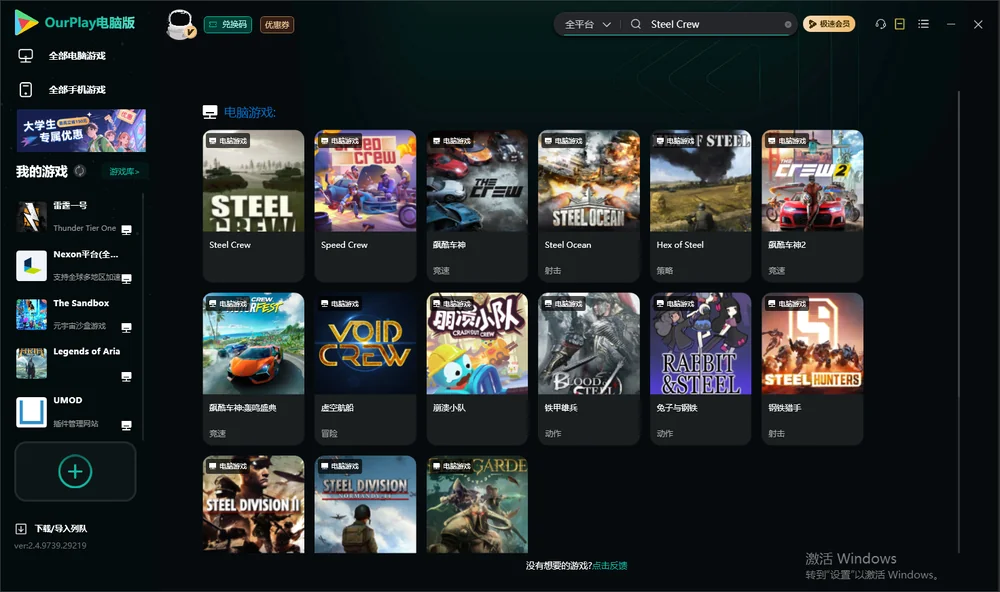Refresh my games list icon
The width and height of the screenshot is (1000, 592).
(x=80, y=171)
